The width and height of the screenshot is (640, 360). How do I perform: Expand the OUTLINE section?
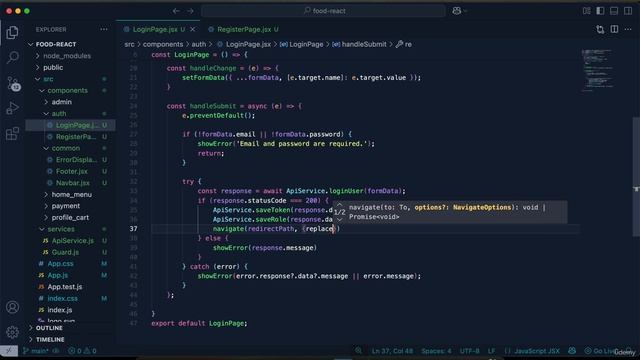(x=49, y=328)
